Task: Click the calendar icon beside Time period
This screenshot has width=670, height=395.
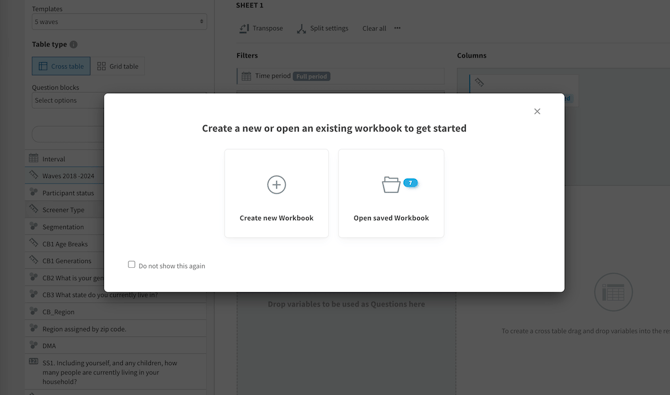Action: [x=246, y=76]
